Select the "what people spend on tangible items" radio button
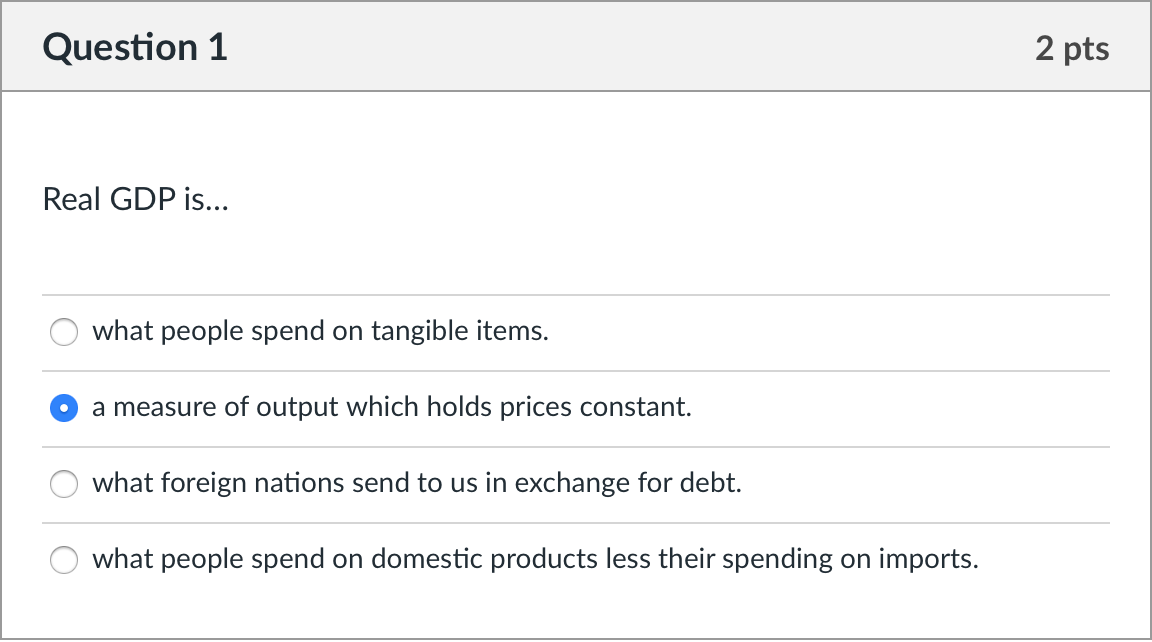1152x642 pixels. [x=63, y=332]
